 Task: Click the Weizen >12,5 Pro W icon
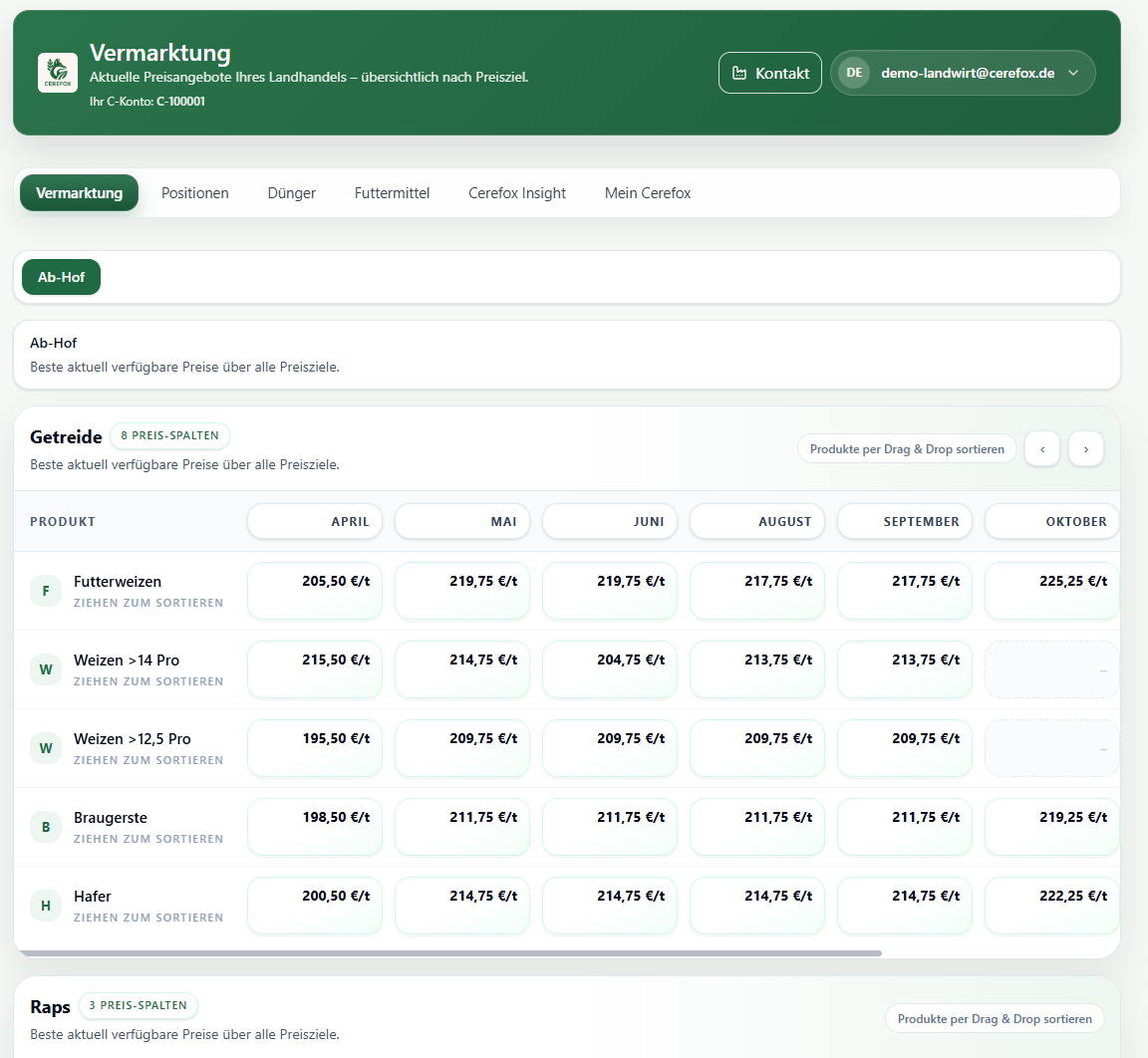(x=46, y=748)
